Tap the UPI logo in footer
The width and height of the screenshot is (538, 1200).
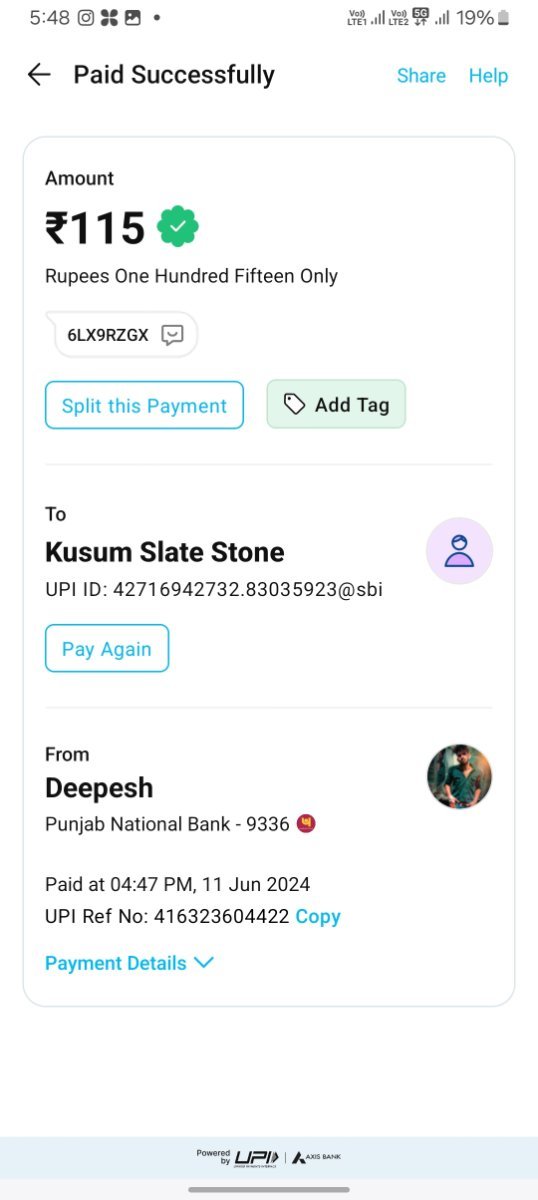point(257,1157)
